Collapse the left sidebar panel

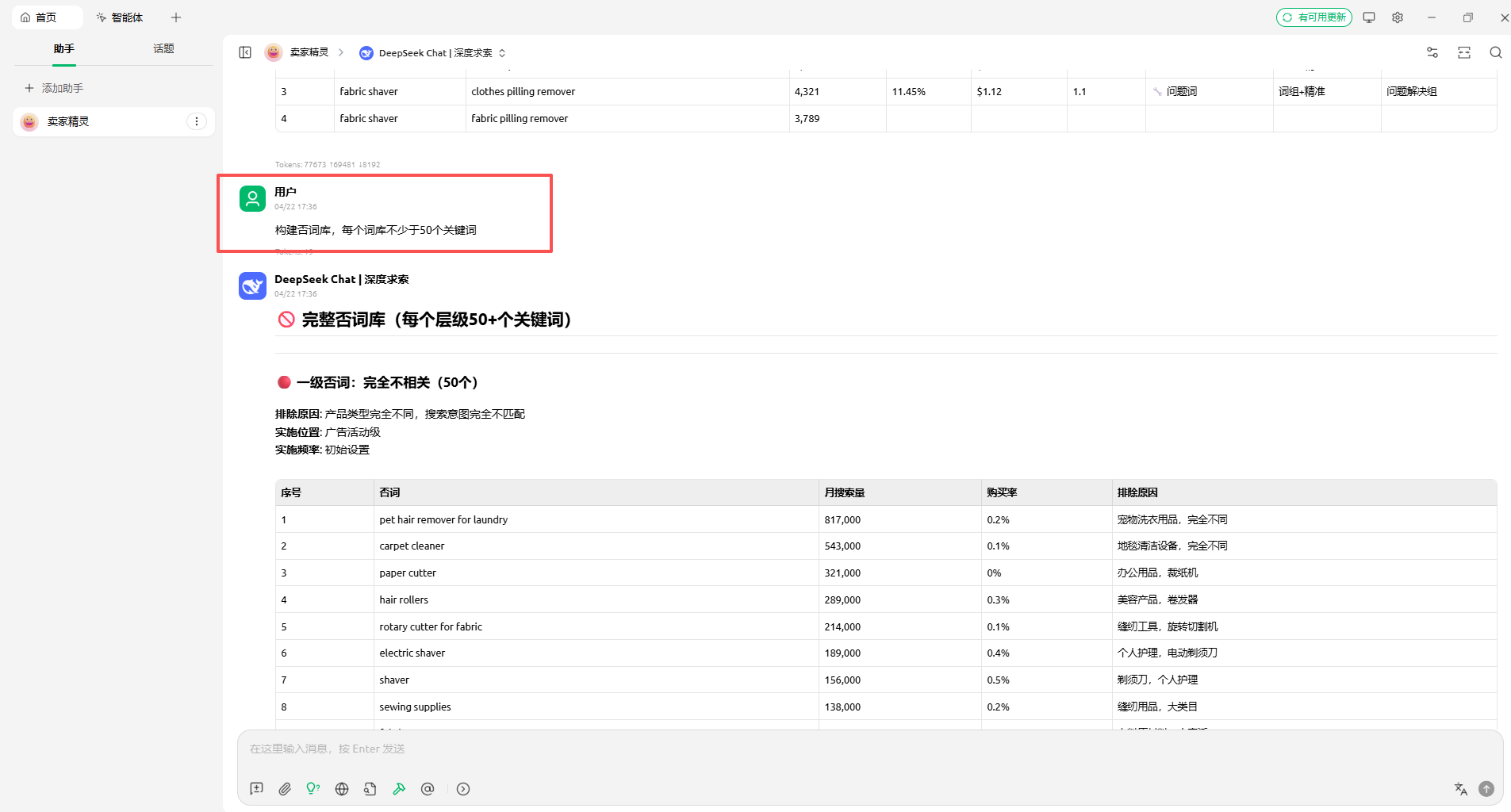[x=245, y=52]
